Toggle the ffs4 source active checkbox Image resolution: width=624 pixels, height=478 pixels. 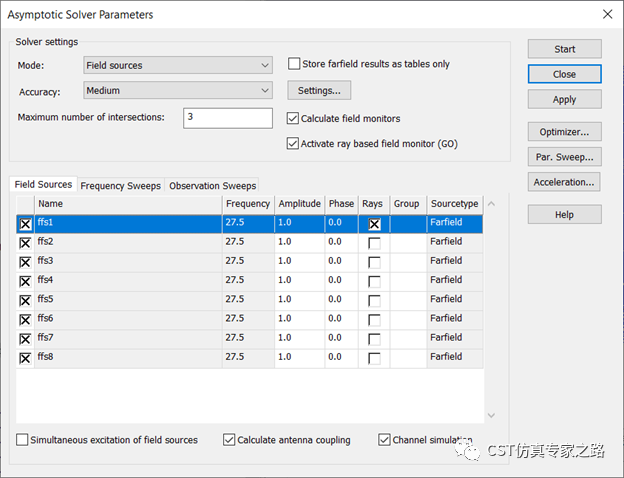(x=25, y=282)
